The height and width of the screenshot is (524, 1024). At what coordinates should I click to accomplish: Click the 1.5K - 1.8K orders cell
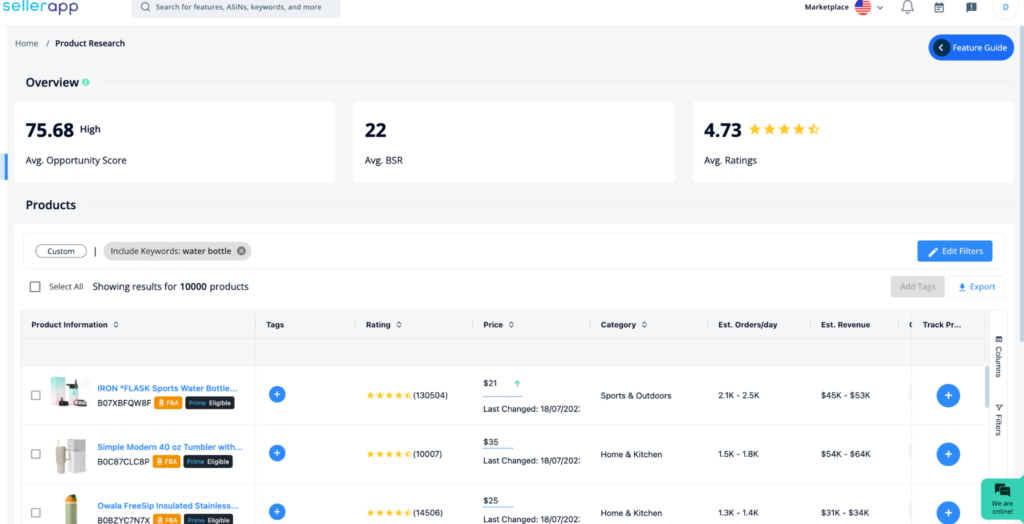click(739, 454)
